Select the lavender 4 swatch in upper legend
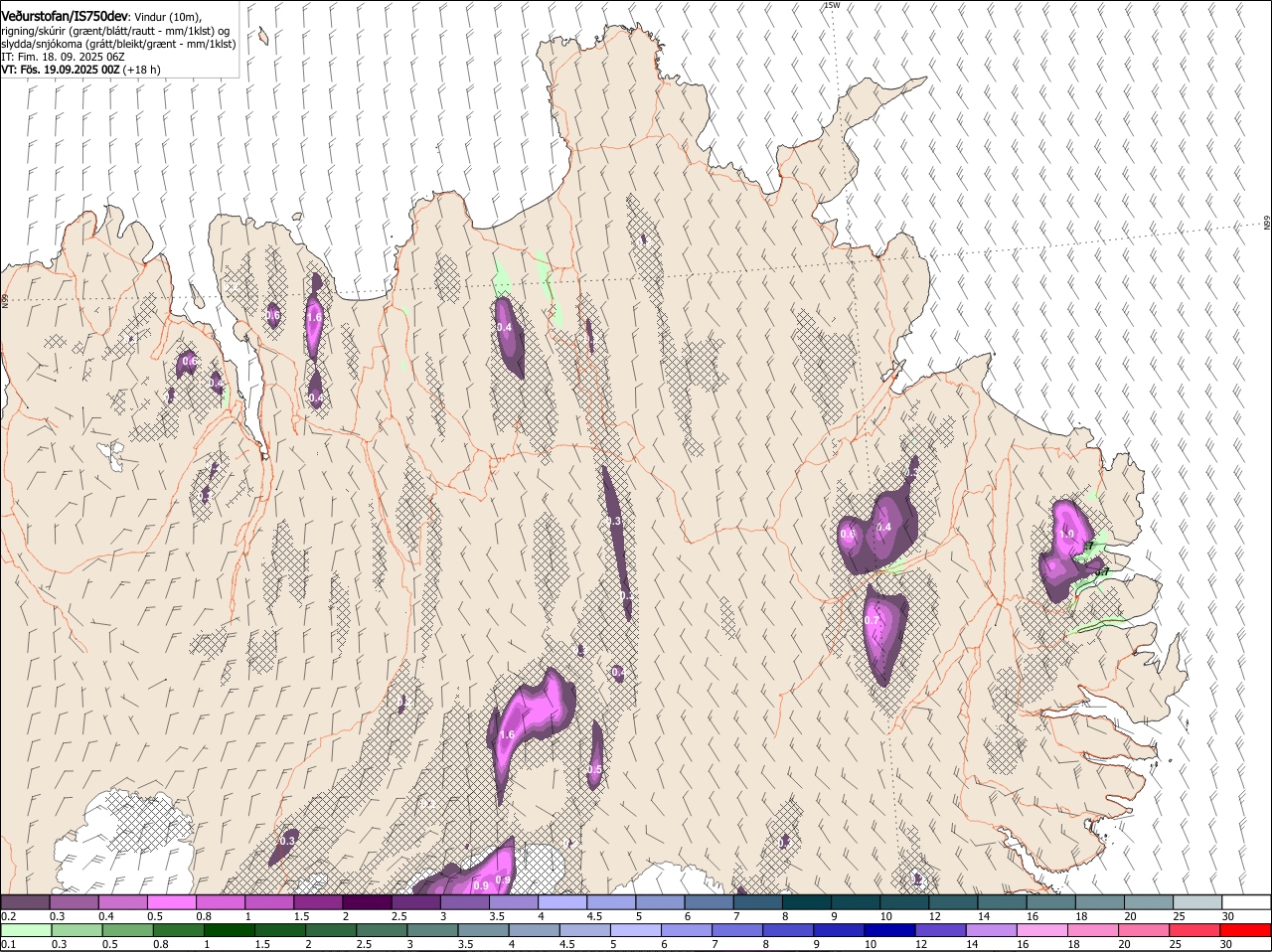1272x952 pixels. [x=562, y=901]
